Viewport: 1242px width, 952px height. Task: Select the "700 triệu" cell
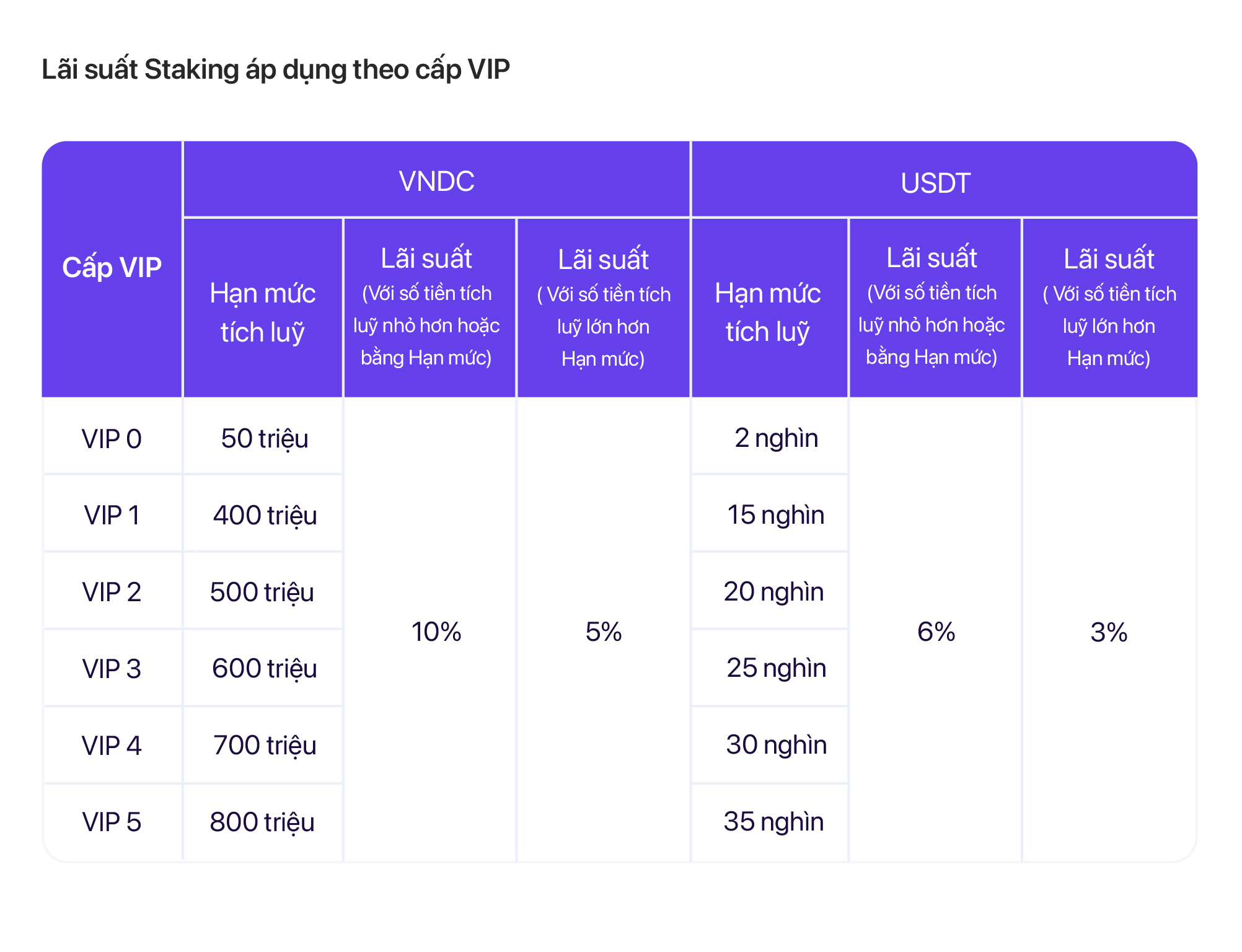264,745
